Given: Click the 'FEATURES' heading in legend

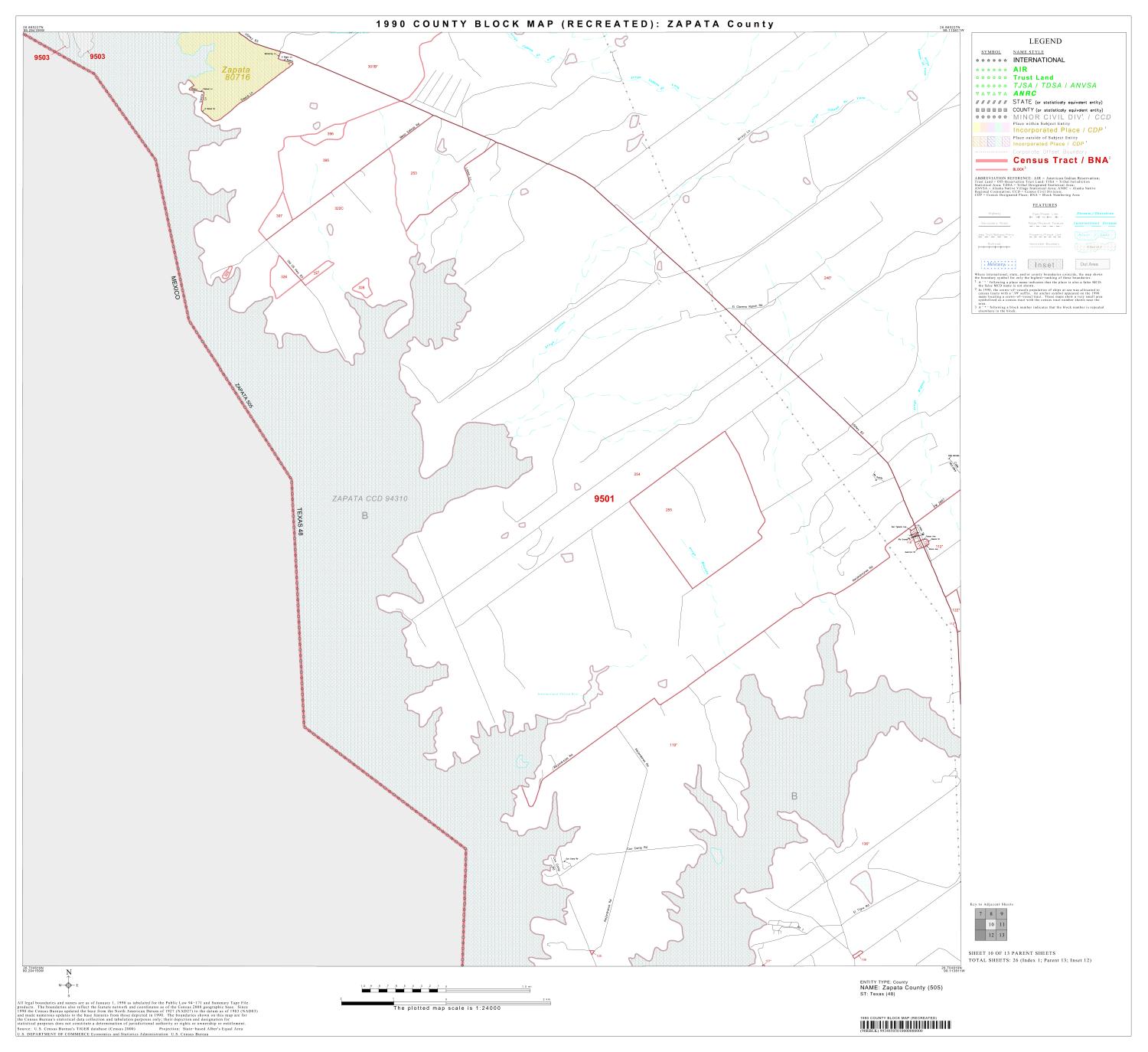Looking at the screenshot, I should pyautogui.click(x=1045, y=205).
